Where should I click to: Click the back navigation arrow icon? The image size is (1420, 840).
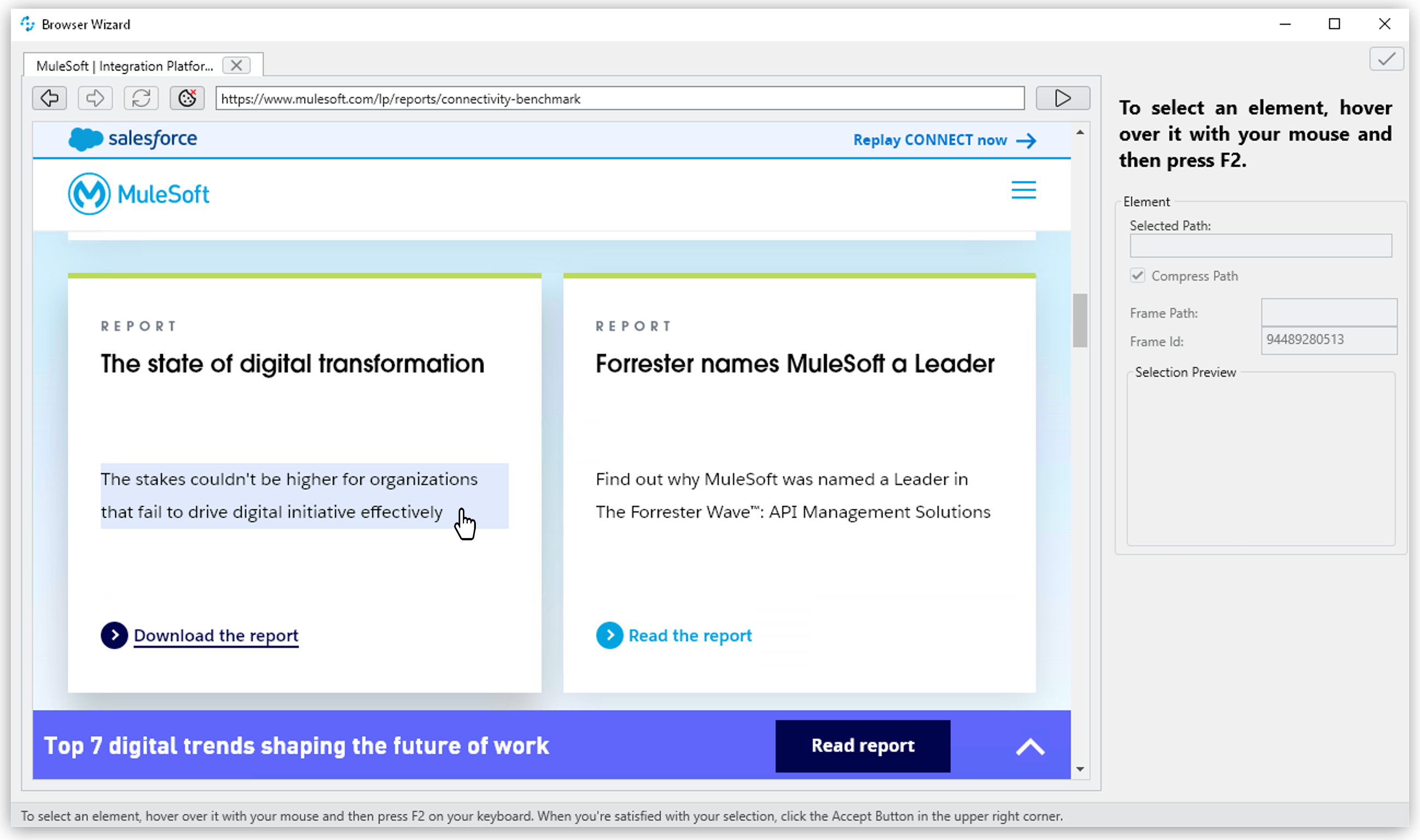[49, 98]
